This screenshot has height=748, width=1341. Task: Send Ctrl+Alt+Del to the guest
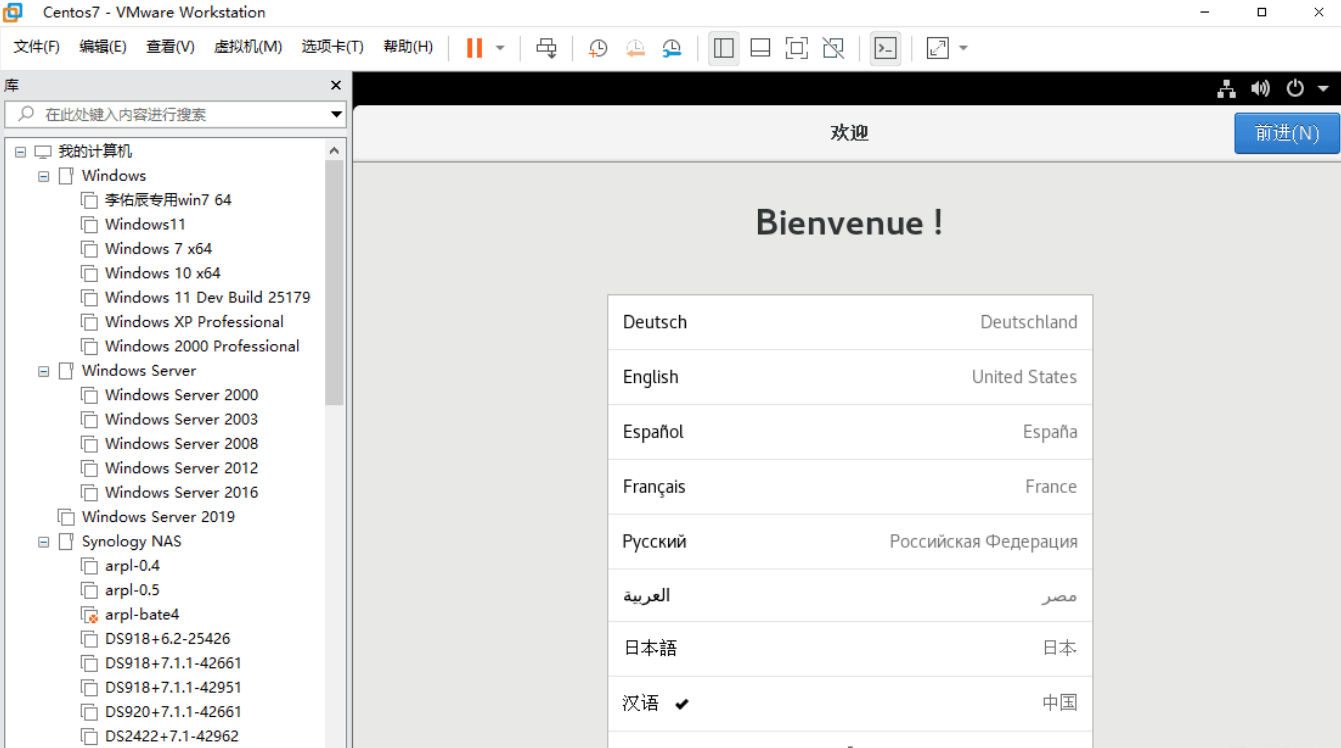[x=546, y=47]
